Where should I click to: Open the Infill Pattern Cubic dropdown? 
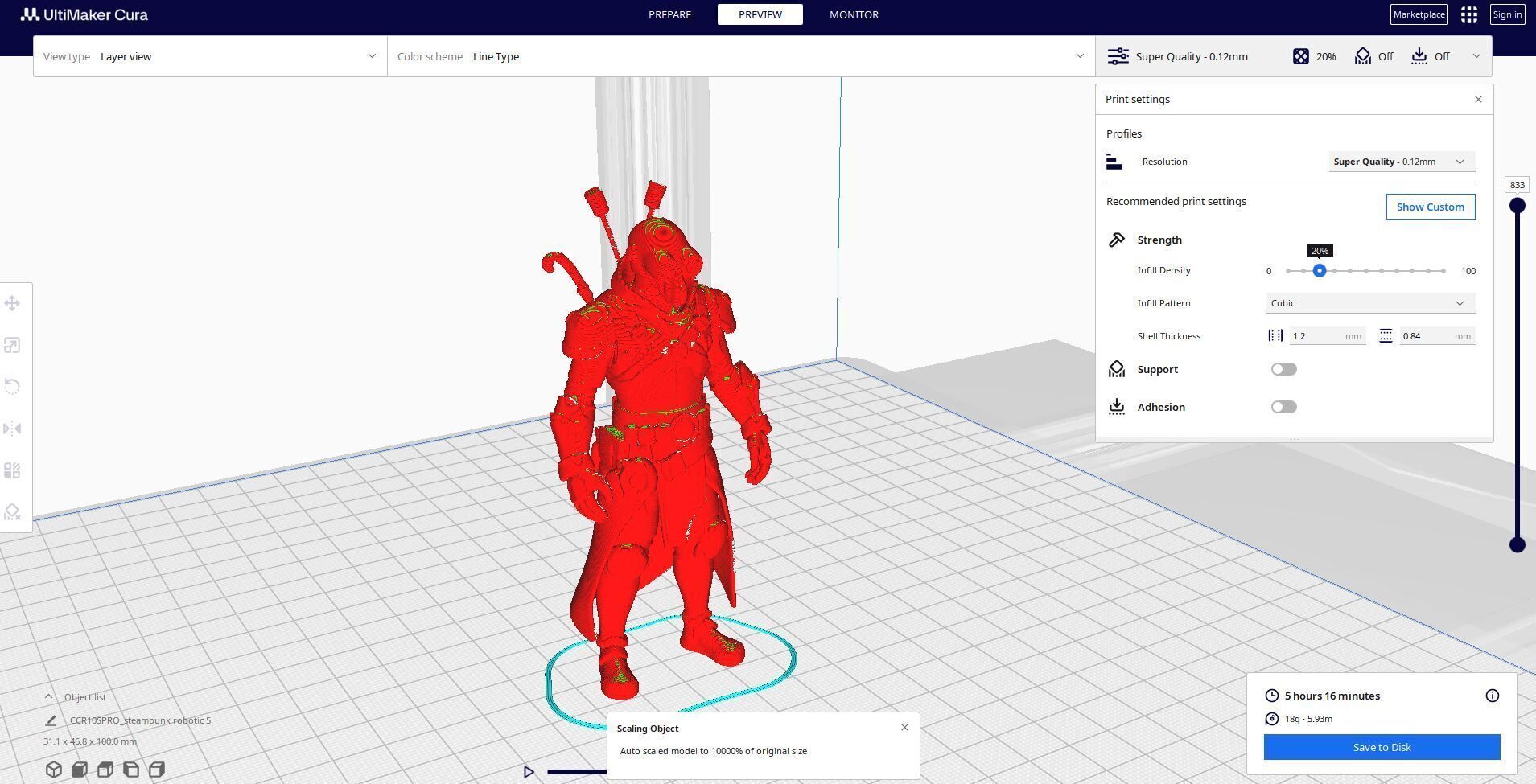tap(1370, 303)
